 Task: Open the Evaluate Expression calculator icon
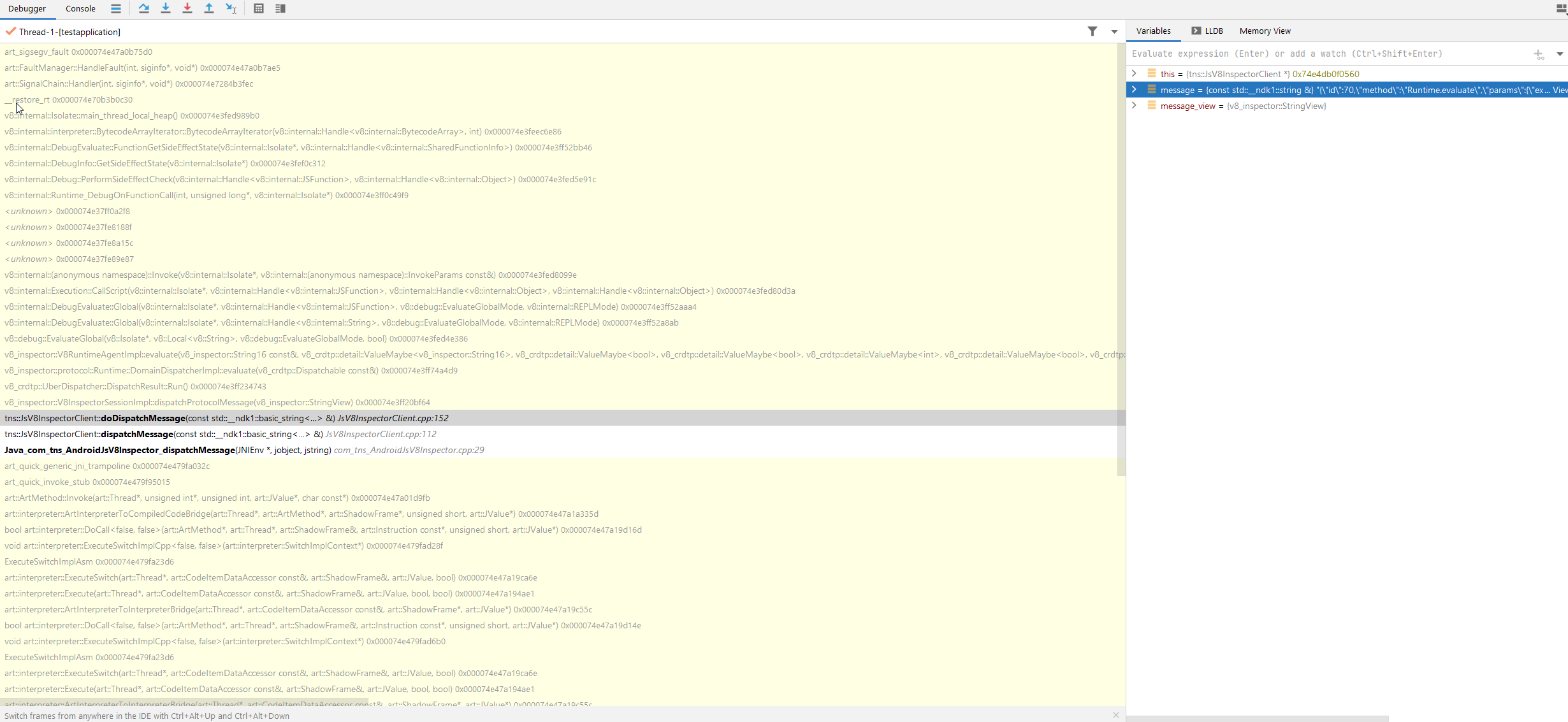click(x=259, y=8)
